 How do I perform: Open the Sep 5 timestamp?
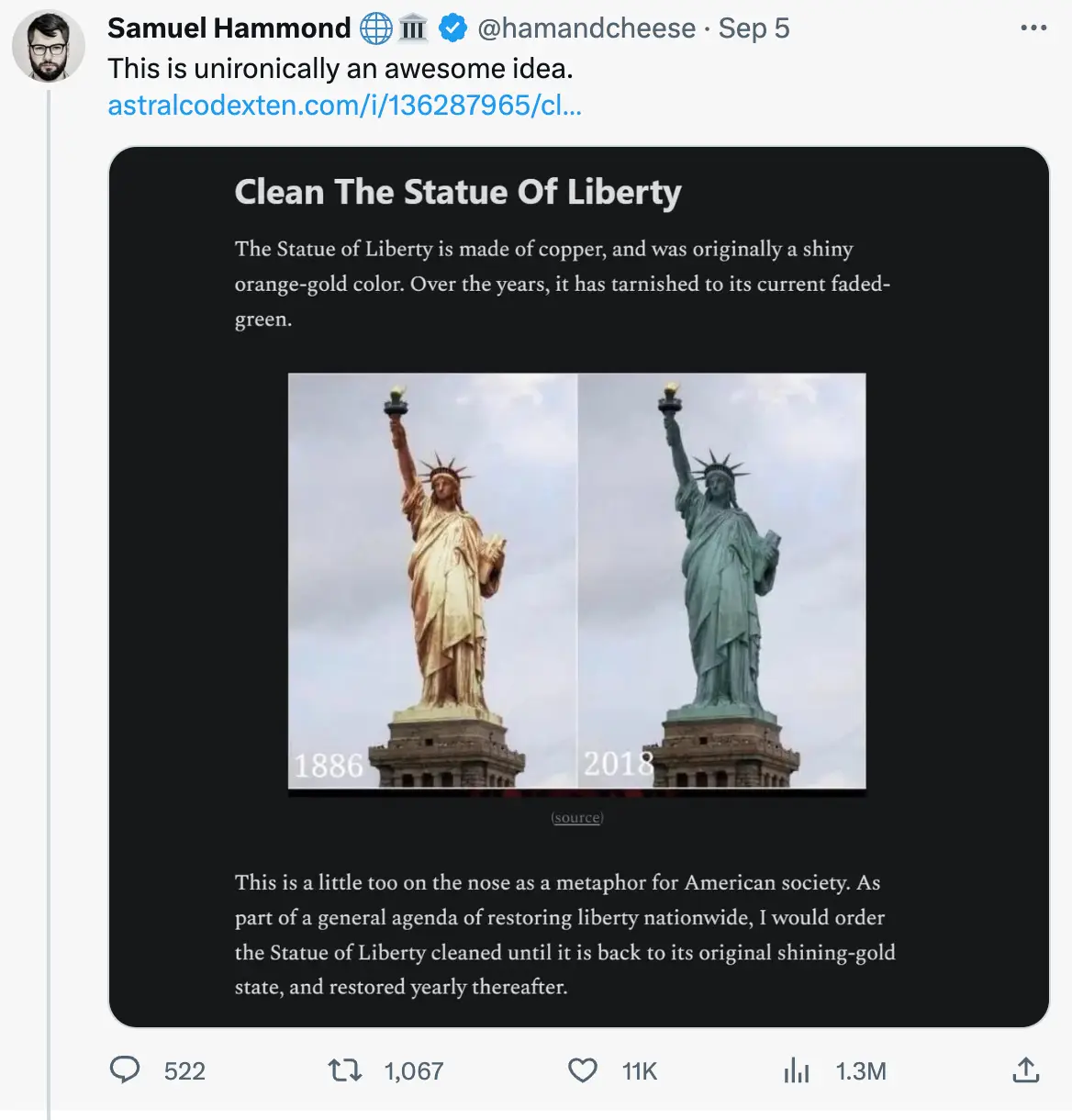point(754,28)
